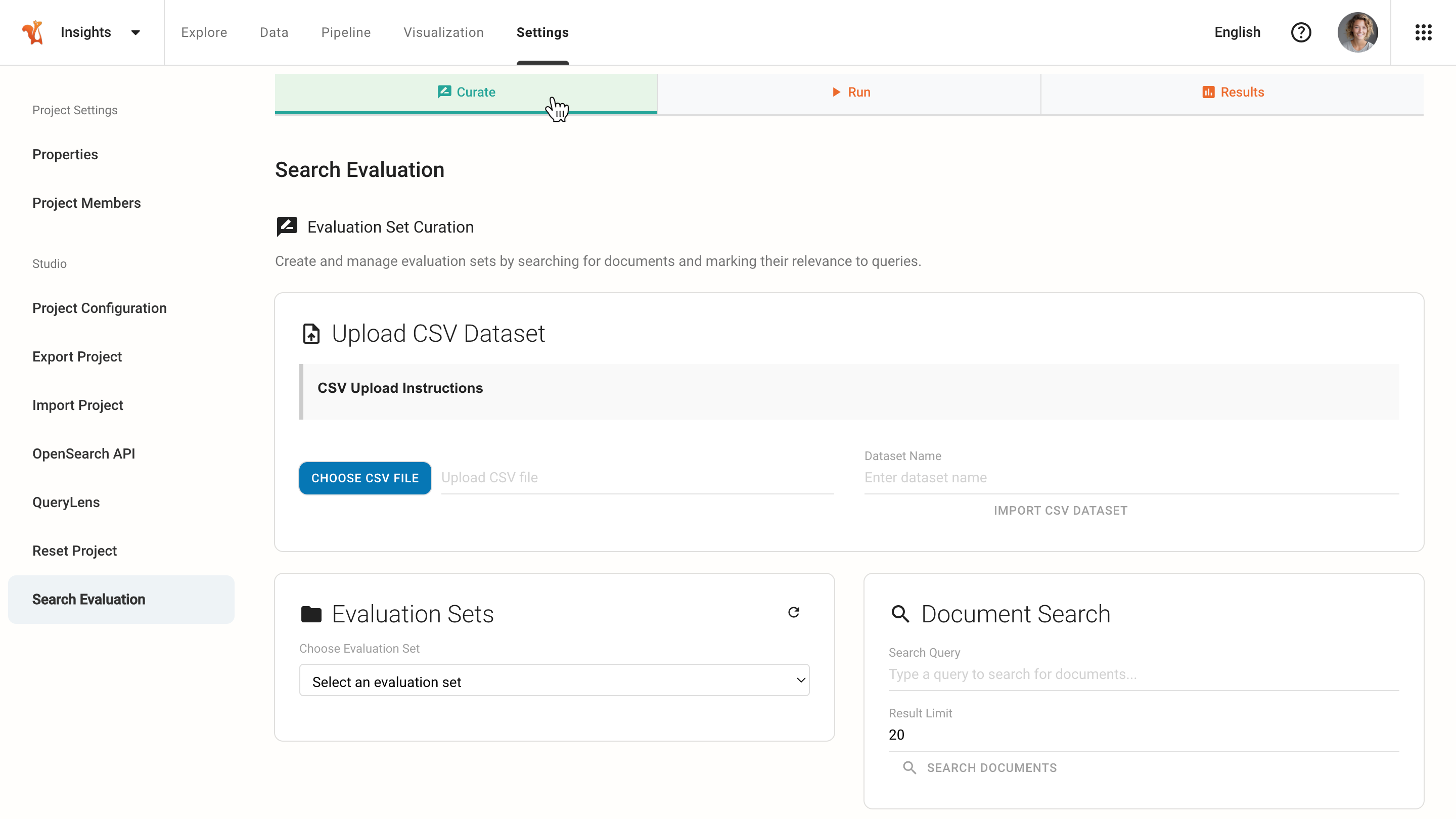
Task: Change language via English selector
Action: coord(1237,32)
